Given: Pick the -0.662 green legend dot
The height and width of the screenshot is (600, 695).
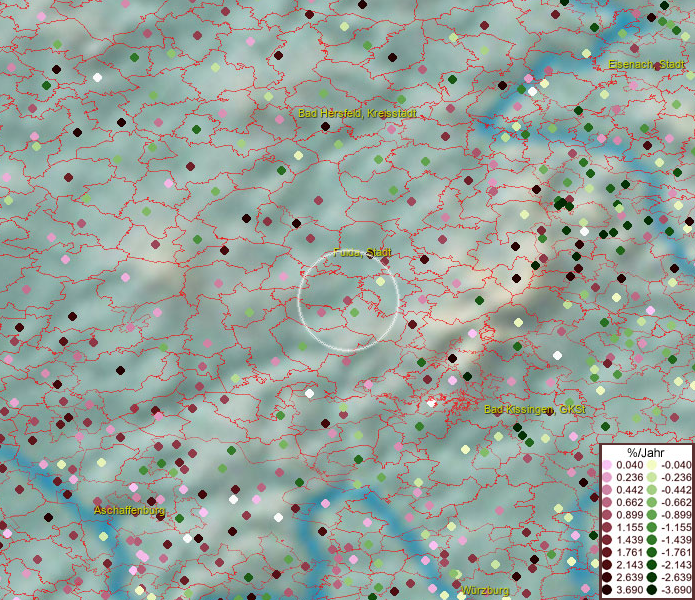Looking at the screenshot, I should pos(652,503).
